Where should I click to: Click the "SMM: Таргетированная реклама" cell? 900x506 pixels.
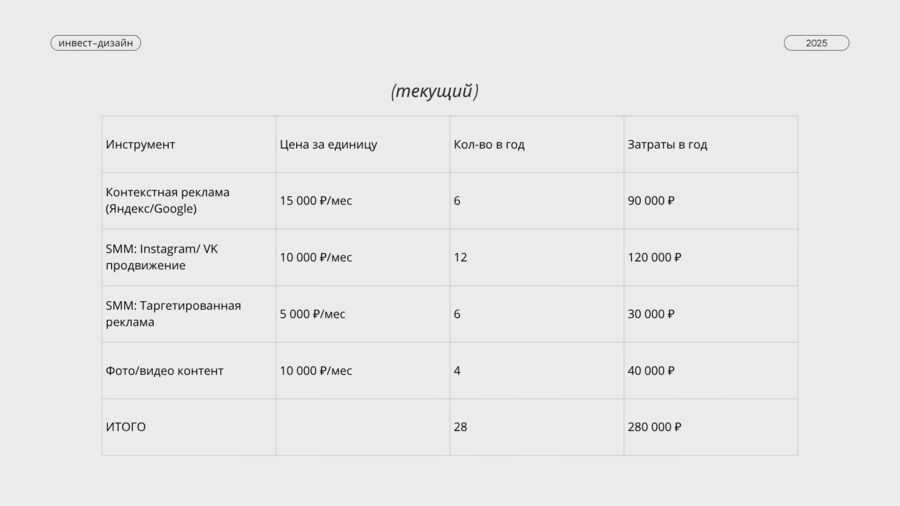tap(173, 314)
